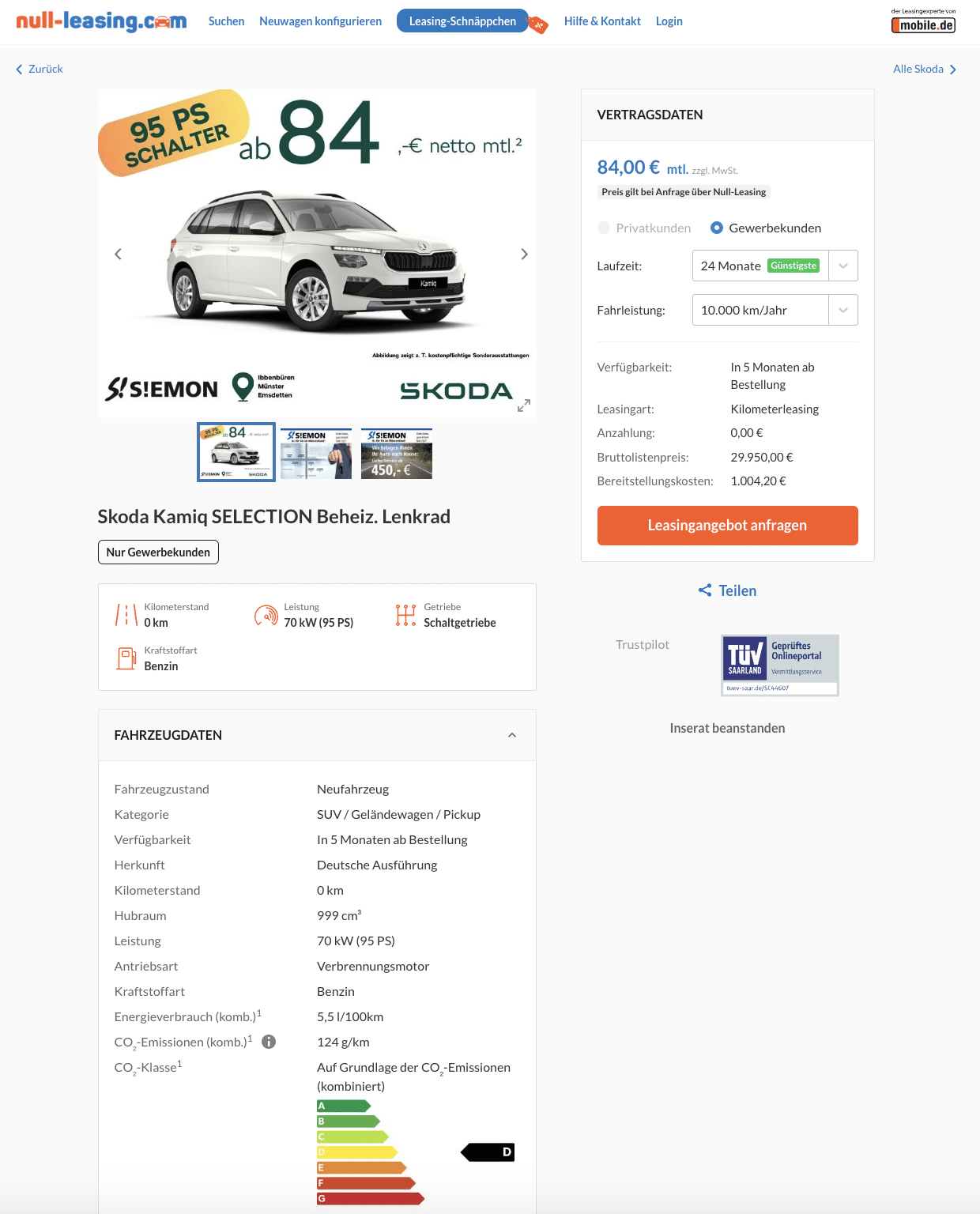Open Neuwagen konfigurieren menu item

pos(320,21)
